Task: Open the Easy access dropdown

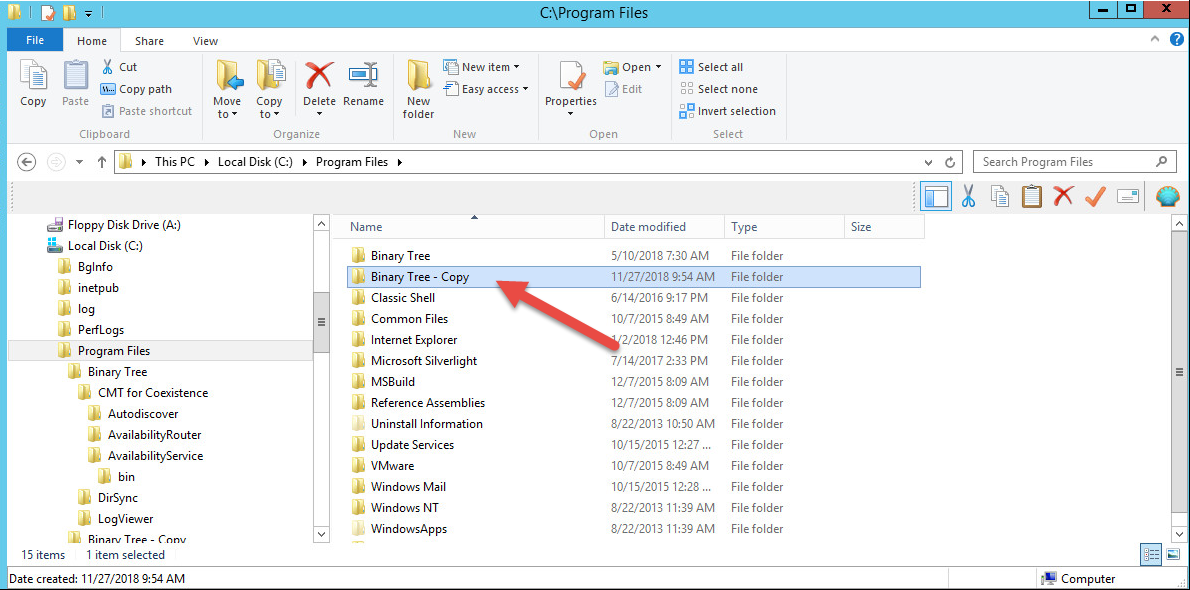Action: click(x=486, y=89)
